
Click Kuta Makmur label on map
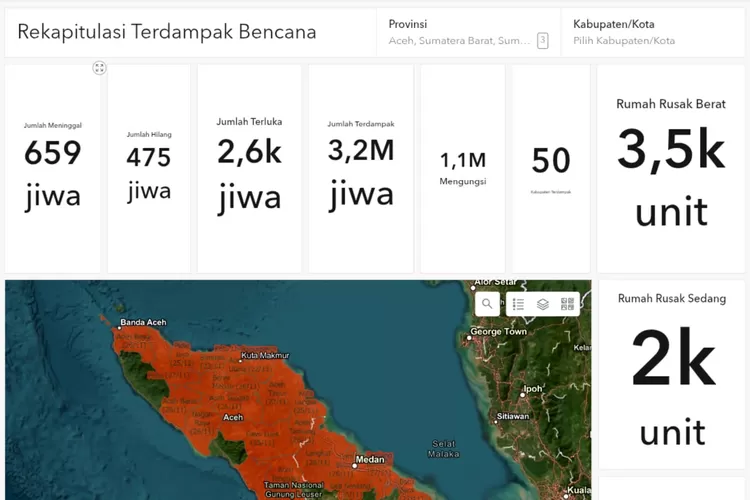click(265, 356)
